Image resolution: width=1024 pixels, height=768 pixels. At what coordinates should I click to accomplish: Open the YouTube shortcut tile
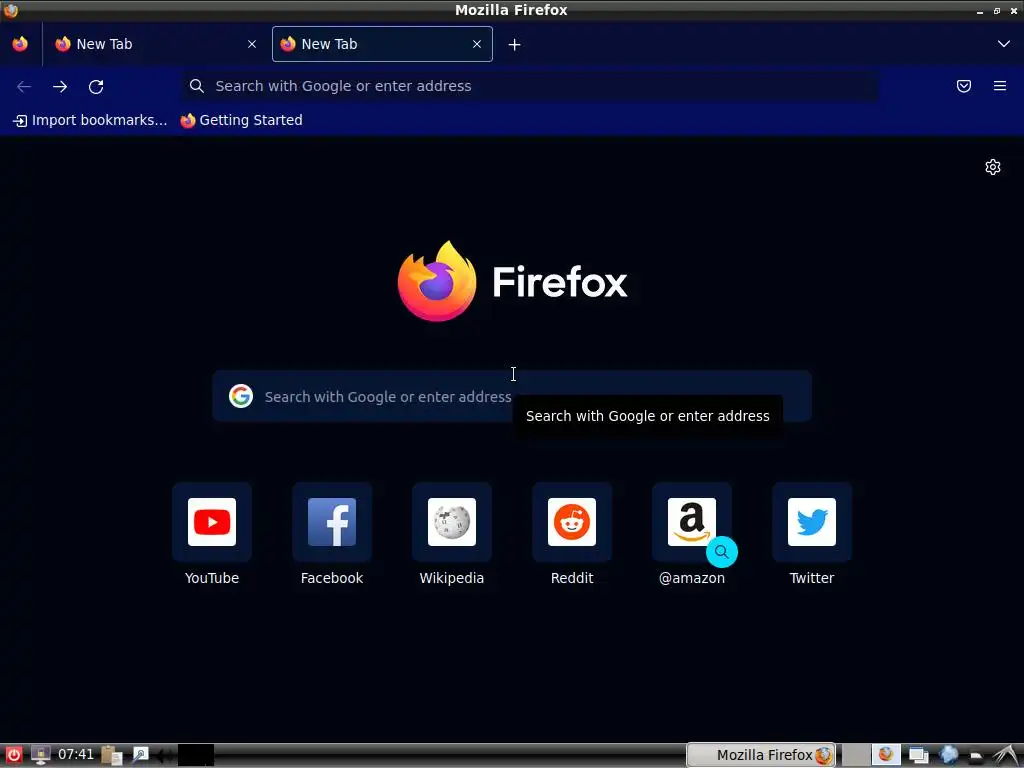[212, 522]
